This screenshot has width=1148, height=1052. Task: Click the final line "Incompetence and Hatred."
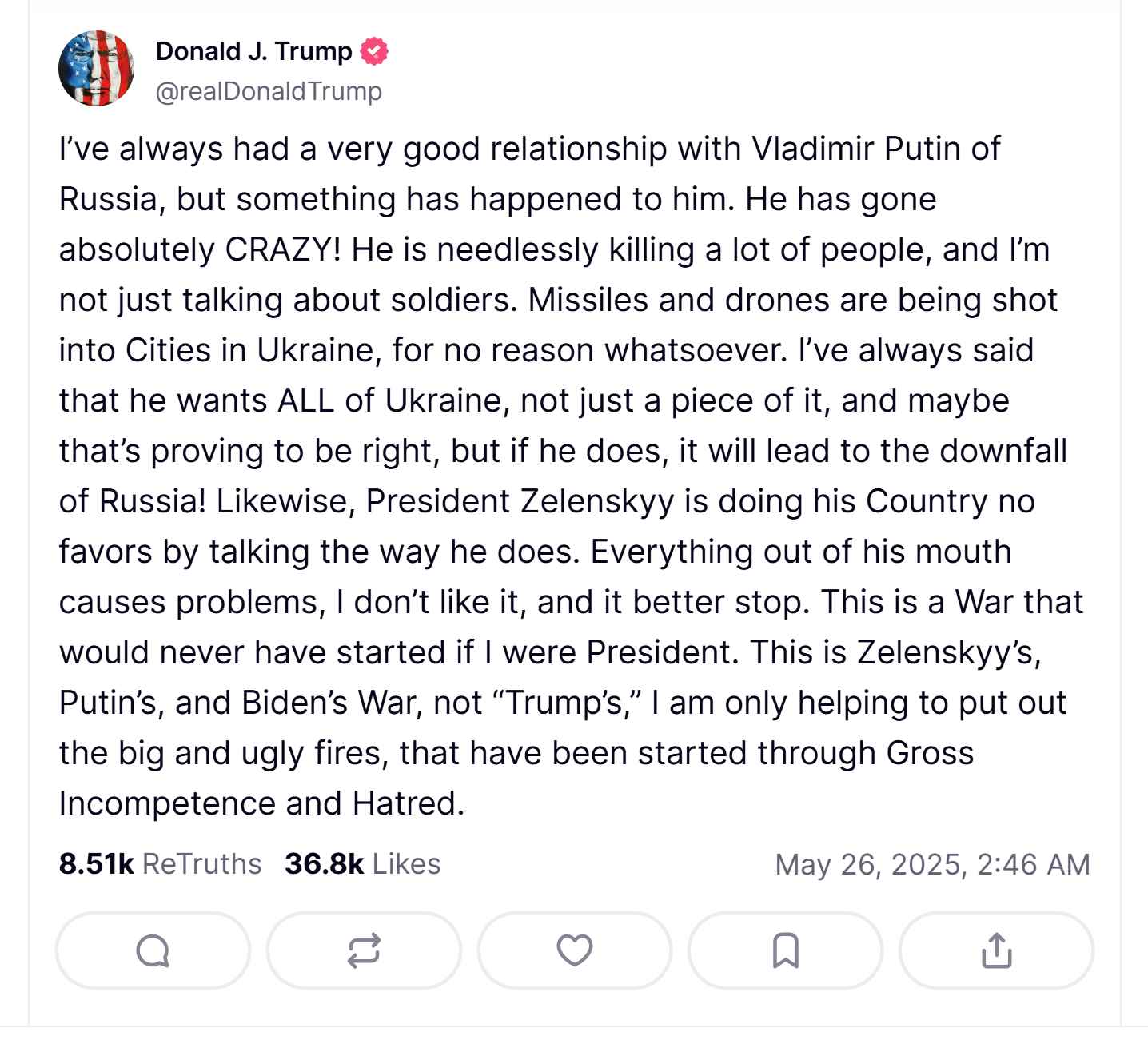click(261, 803)
